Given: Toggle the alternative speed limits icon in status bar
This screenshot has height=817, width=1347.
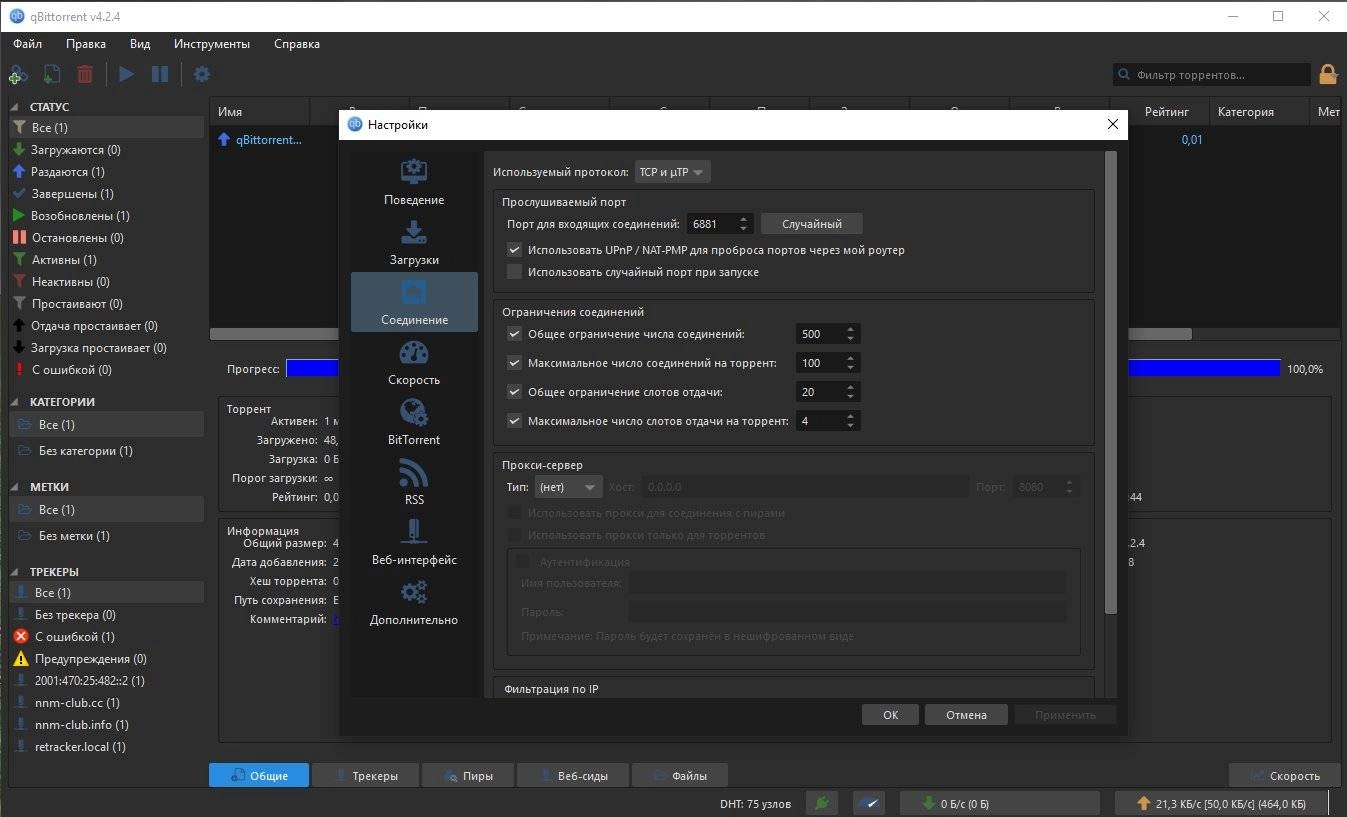Looking at the screenshot, I should [x=869, y=803].
